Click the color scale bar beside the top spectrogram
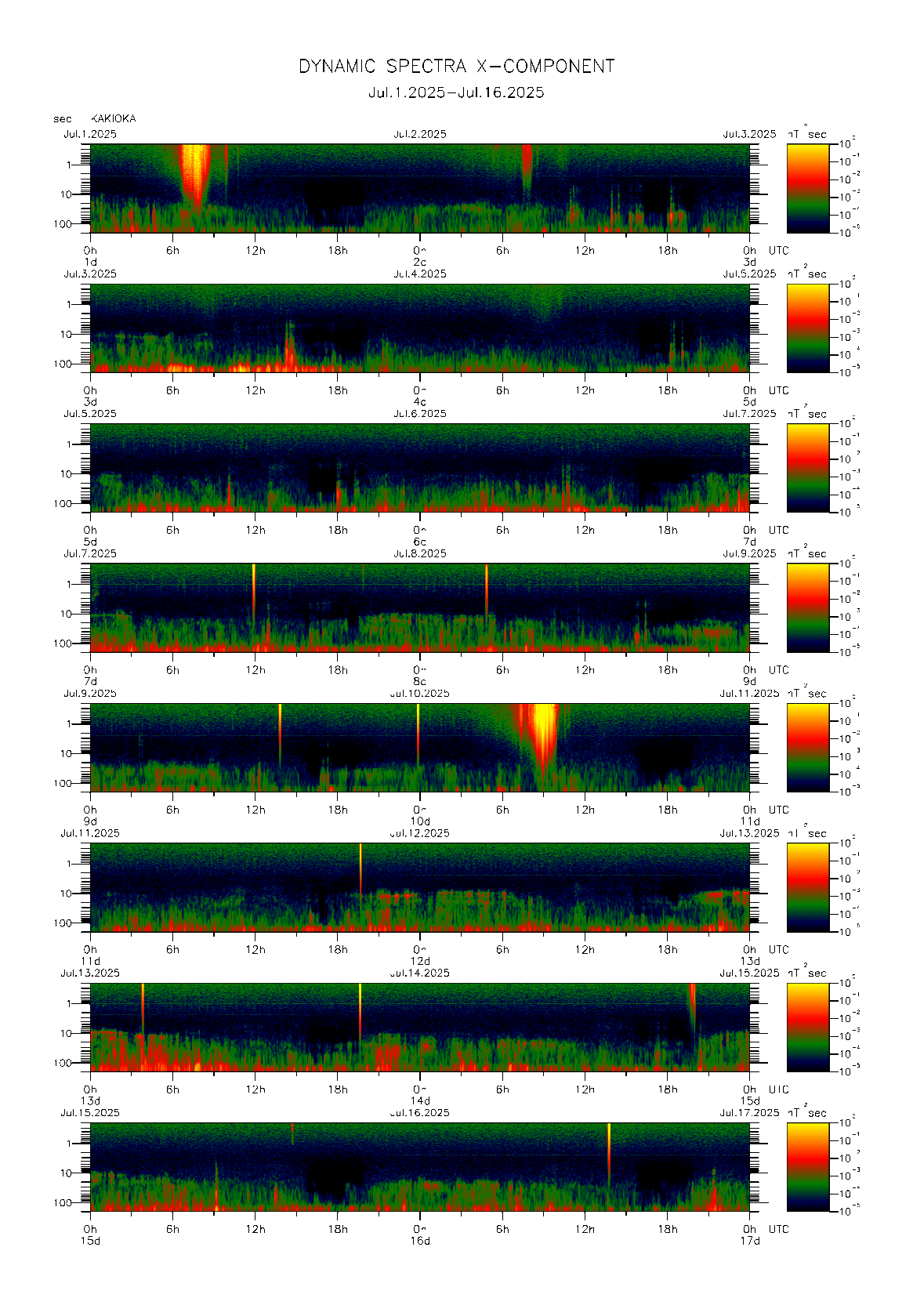This screenshot has height=1316, width=913. pos(807,187)
